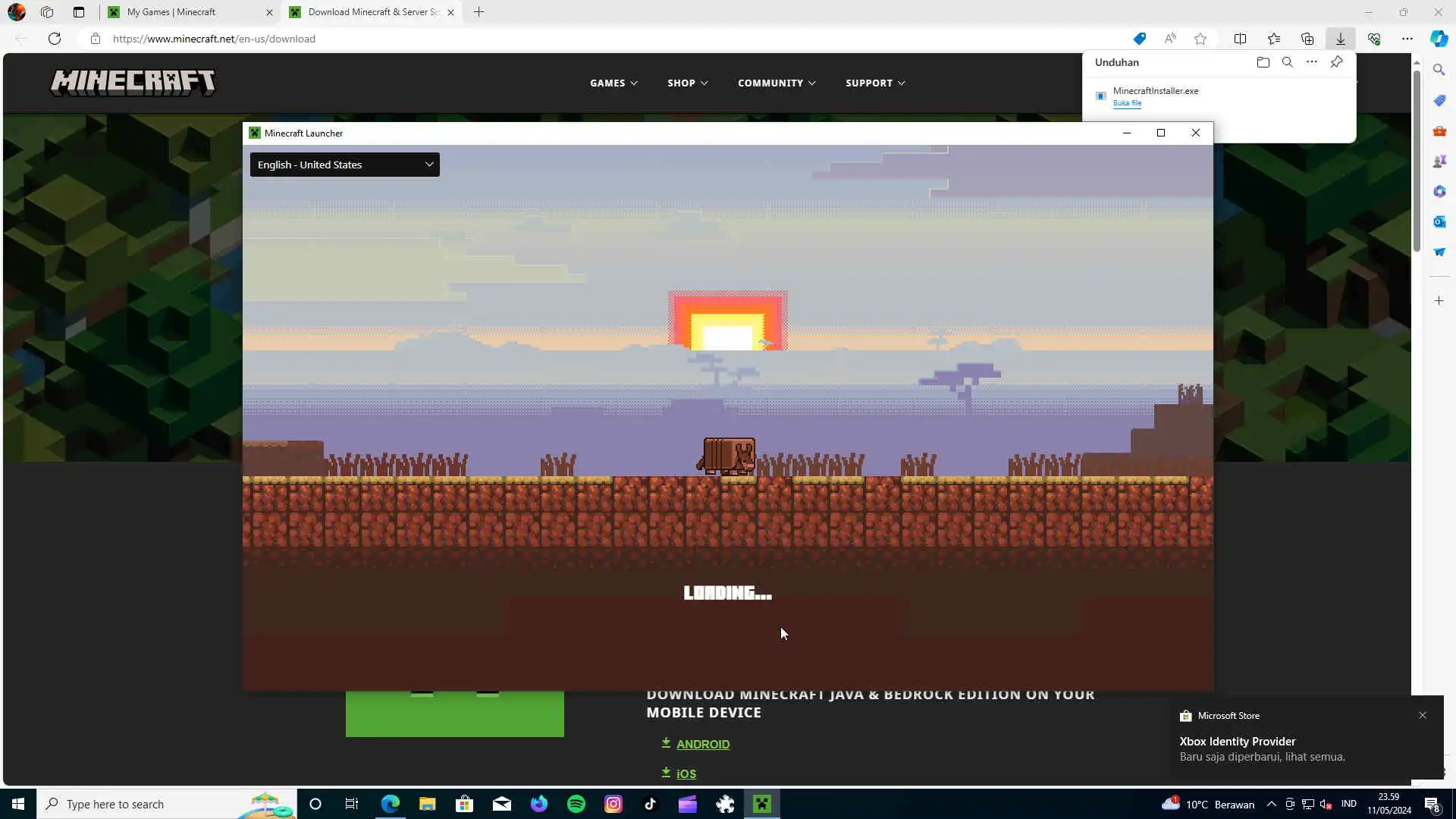The width and height of the screenshot is (1456, 819).
Task: Expand the COMMUNITY navigation menu
Action: (x=776, y=83)
